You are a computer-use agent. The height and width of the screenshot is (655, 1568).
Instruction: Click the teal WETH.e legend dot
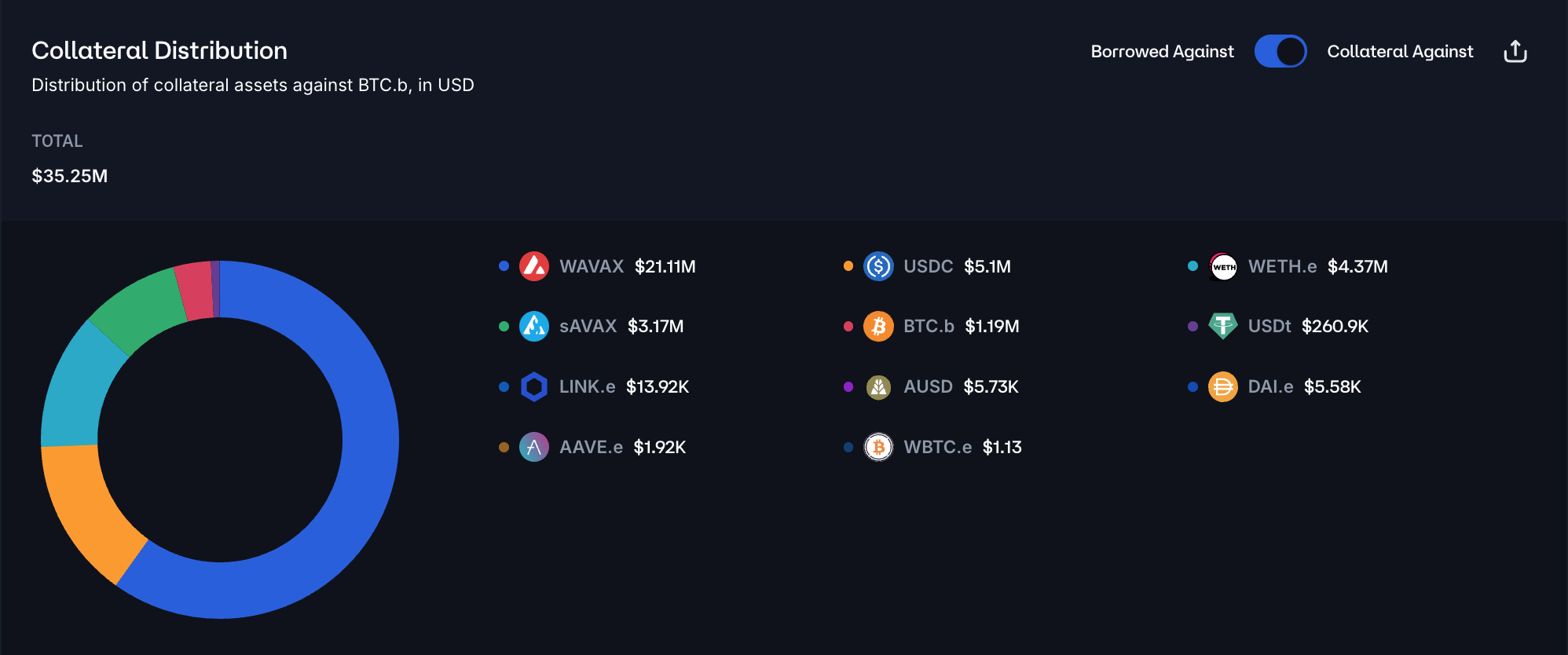click(x=1192, y=266)
